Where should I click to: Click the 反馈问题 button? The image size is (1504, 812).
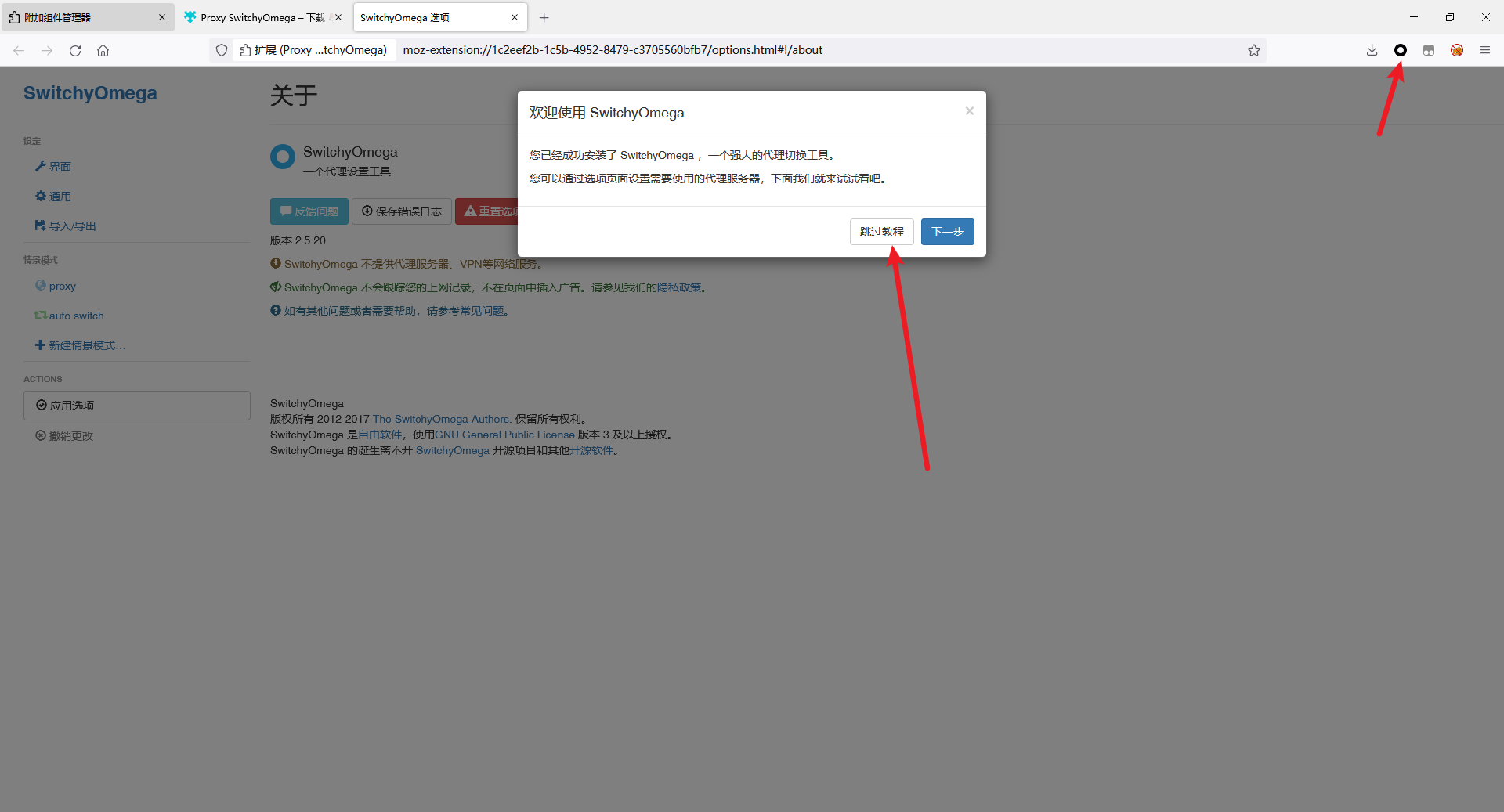click(x=309, y=211)
